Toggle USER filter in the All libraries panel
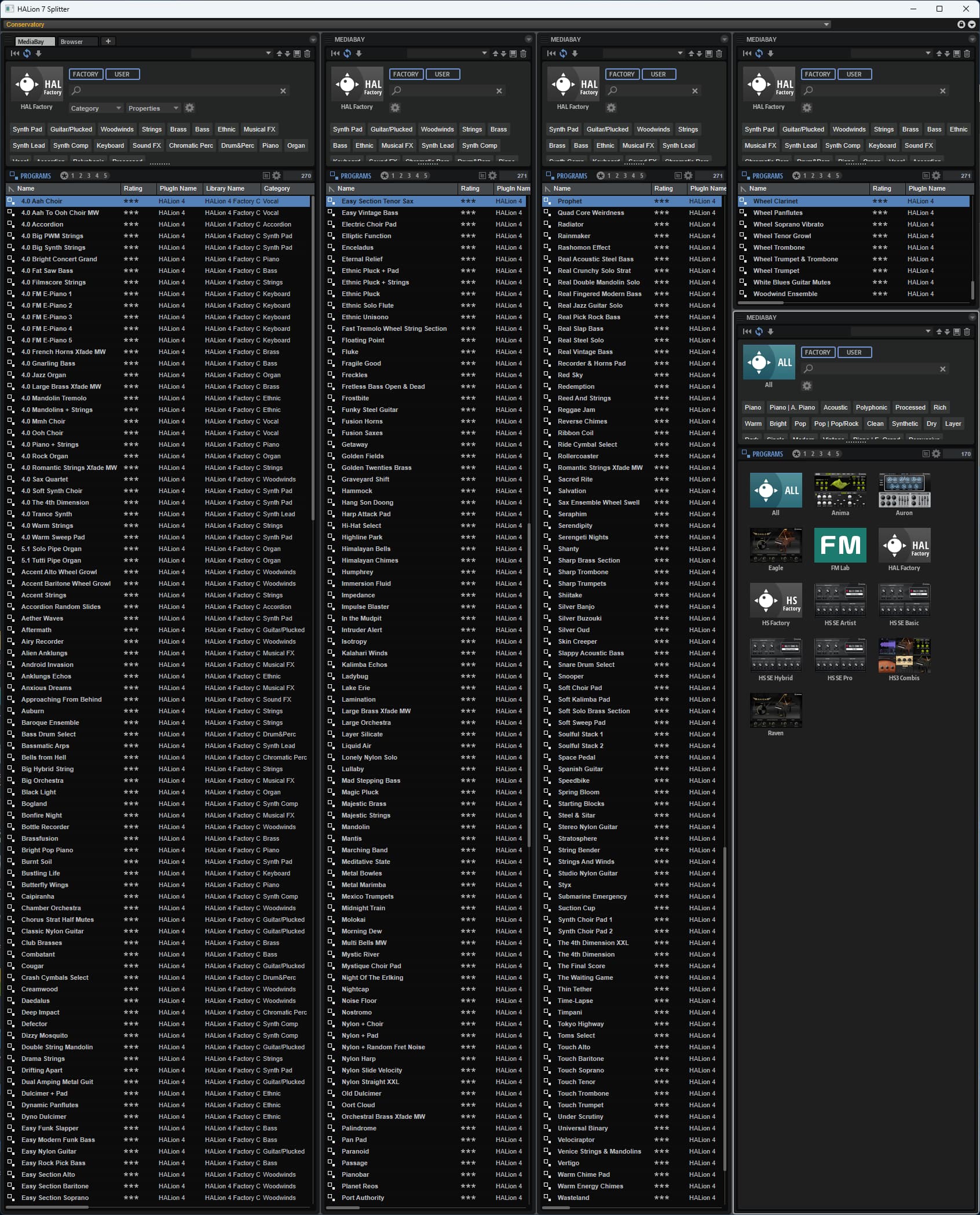The image size is (980, 1215). coord(854,352)
